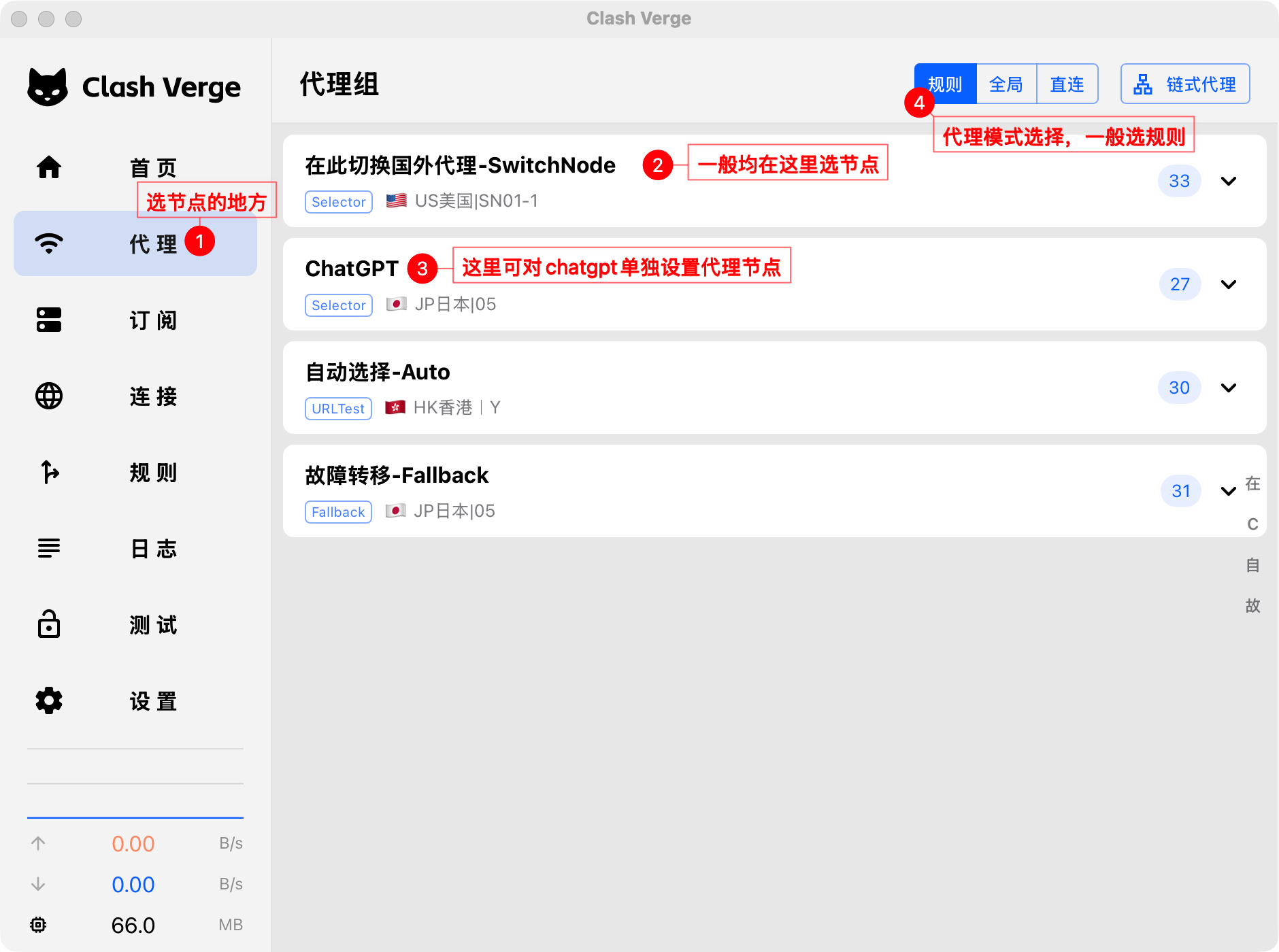Click the blue 0.00 download speed value
Screen dimensions: 1279x952
pyautogui.click(x=133, y=884)
